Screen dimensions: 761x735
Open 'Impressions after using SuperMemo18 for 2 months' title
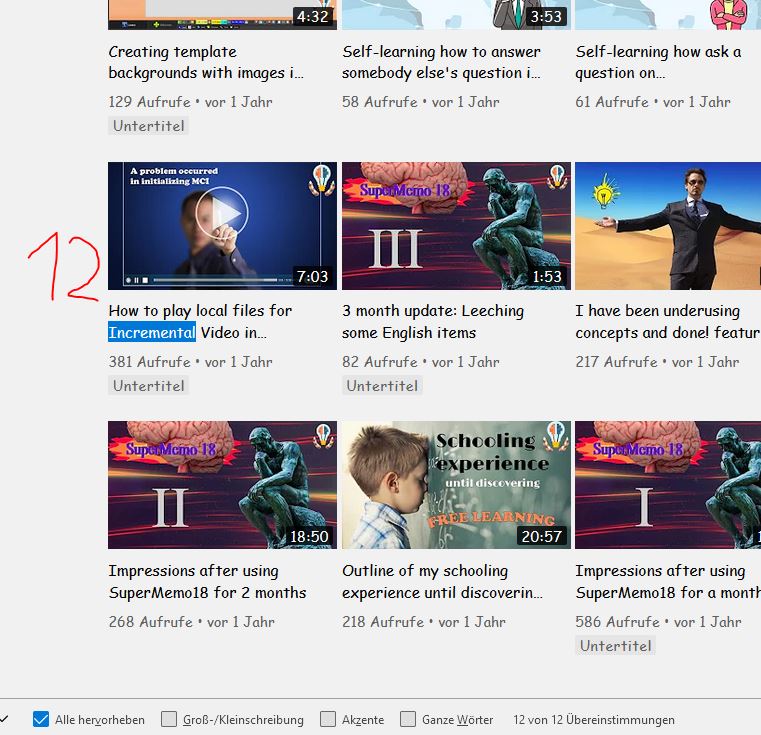207,581
